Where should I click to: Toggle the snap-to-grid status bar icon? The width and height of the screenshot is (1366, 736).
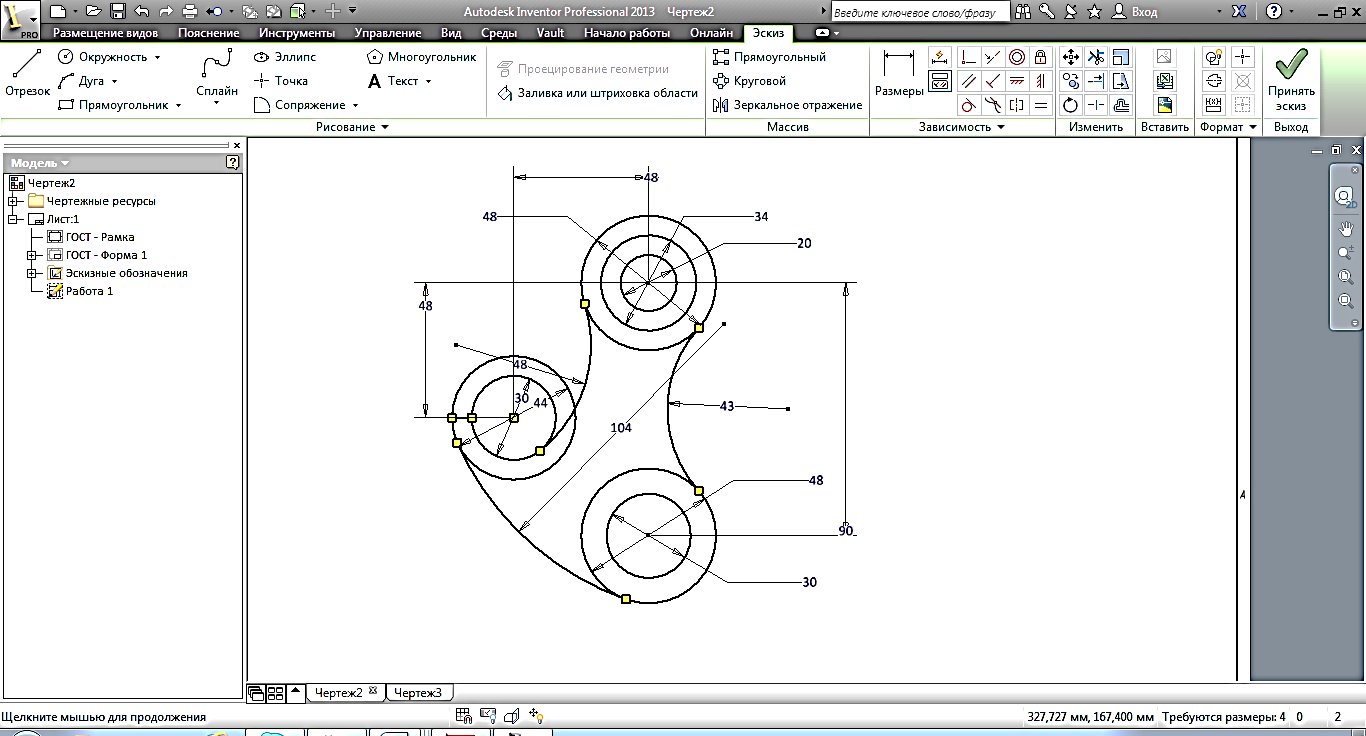pyautogui.click(x=464, y=716)
